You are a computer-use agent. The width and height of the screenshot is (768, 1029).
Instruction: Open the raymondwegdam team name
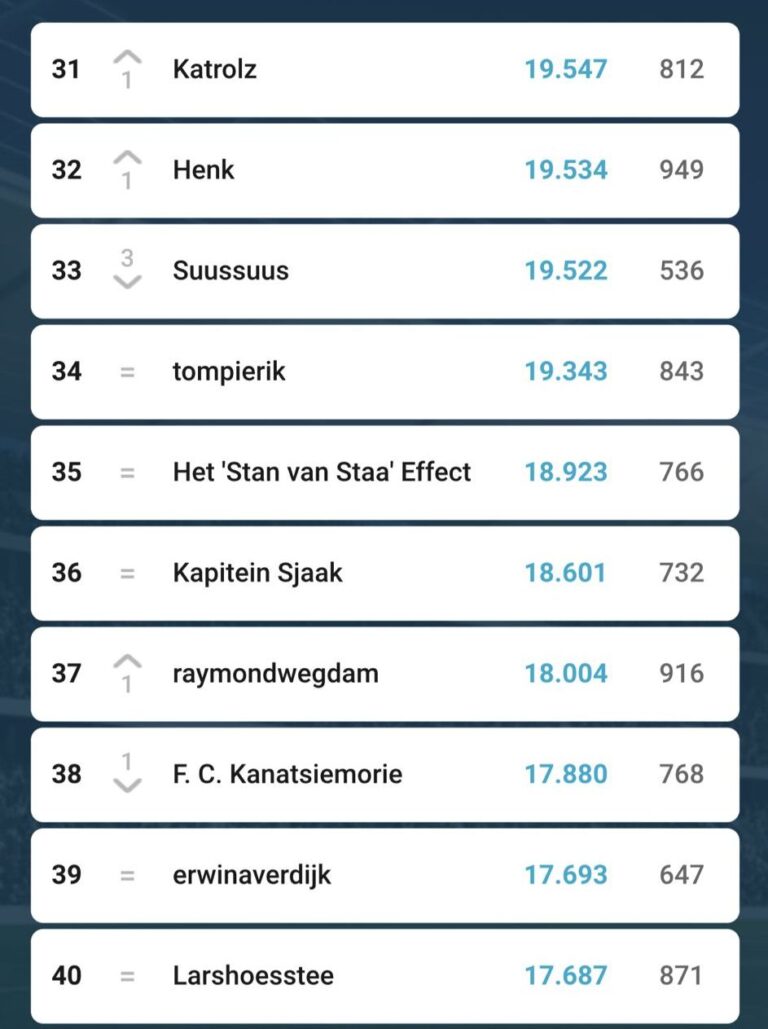tap(275, 674)
